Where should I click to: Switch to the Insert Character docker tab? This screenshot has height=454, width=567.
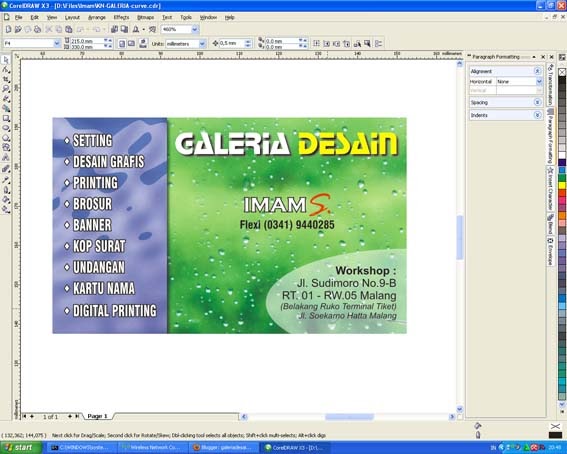click(550, 188)
